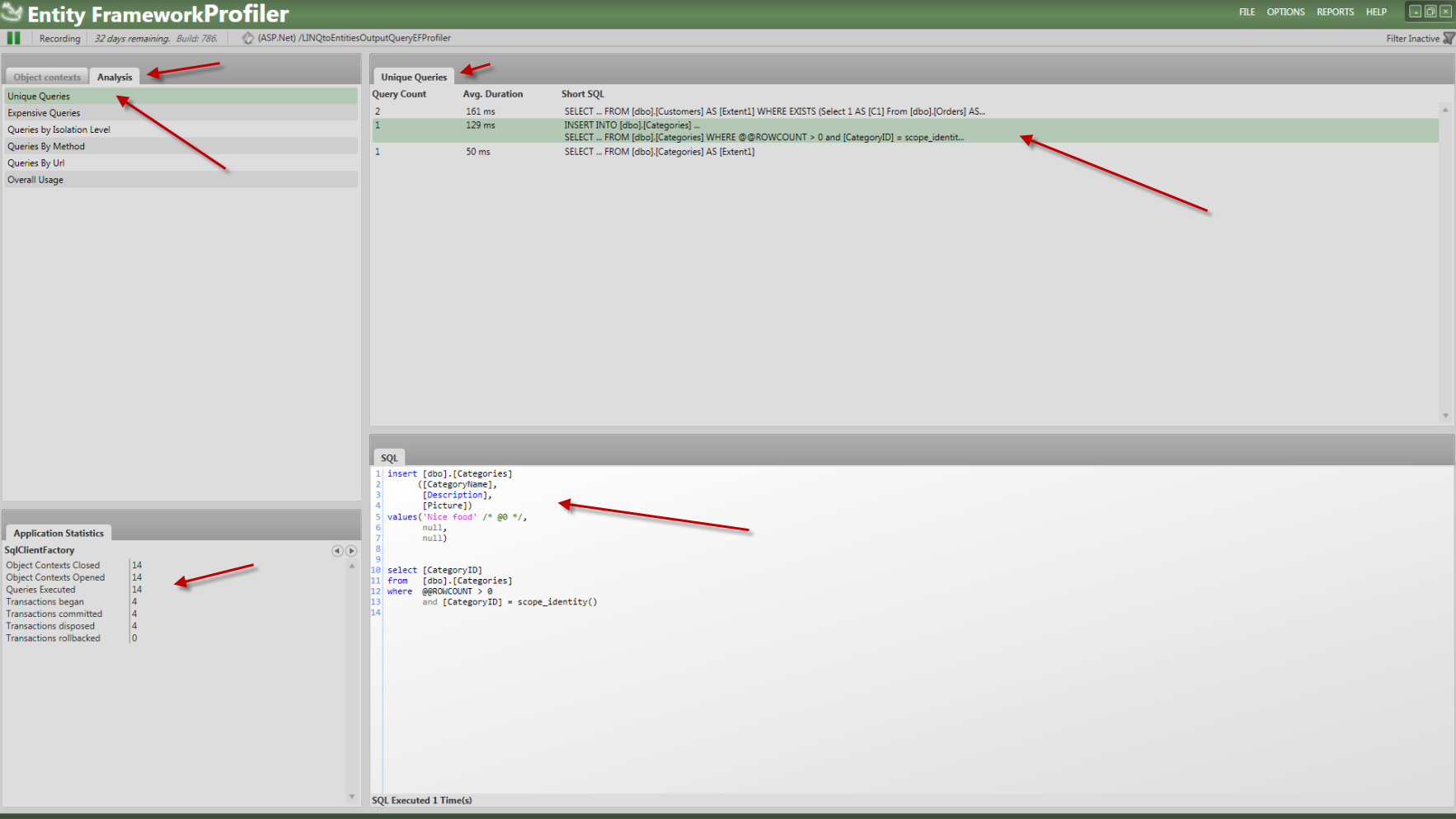The width and height of the screenshot is (1456, 819).
Task: Select the Application Statistics tab
Action: [x=59, y=533]
